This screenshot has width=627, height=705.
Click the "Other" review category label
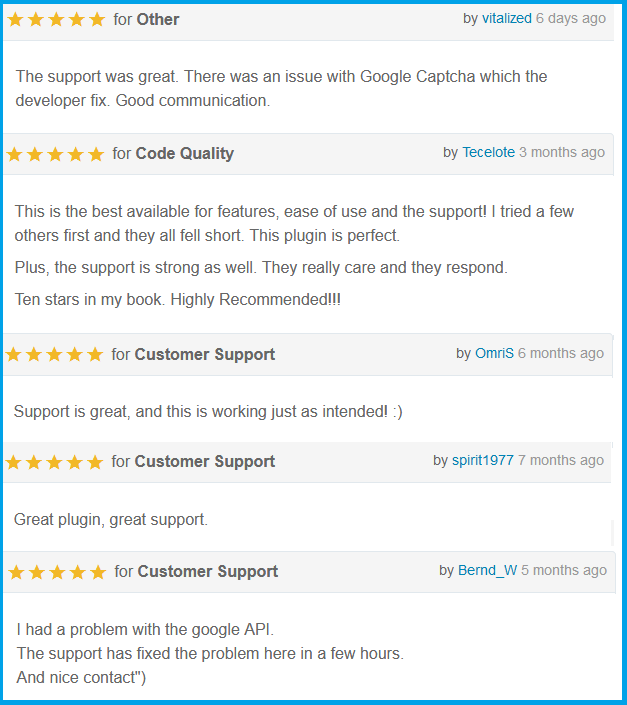pyautogui.click(x=158, y=19)
